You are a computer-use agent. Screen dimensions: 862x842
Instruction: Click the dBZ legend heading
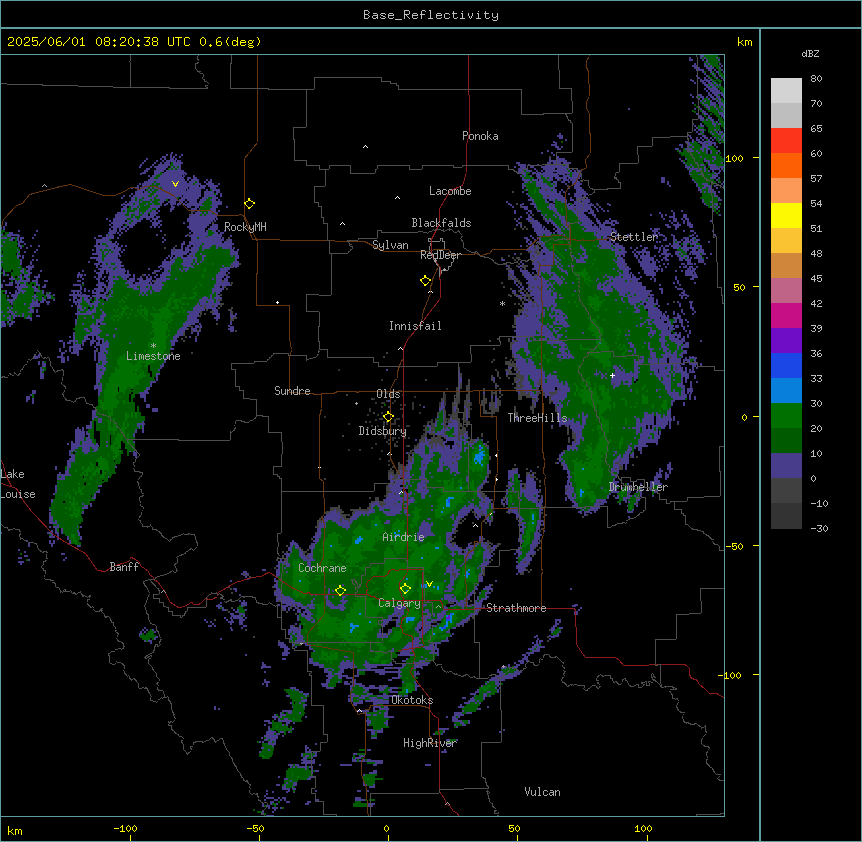[x=810, y=54]
